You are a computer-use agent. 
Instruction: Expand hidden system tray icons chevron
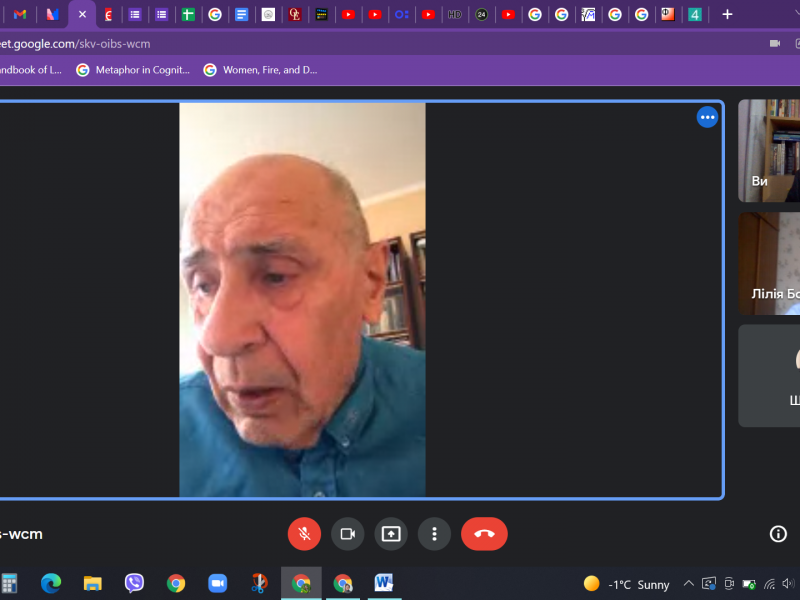(x=688, y=584)
